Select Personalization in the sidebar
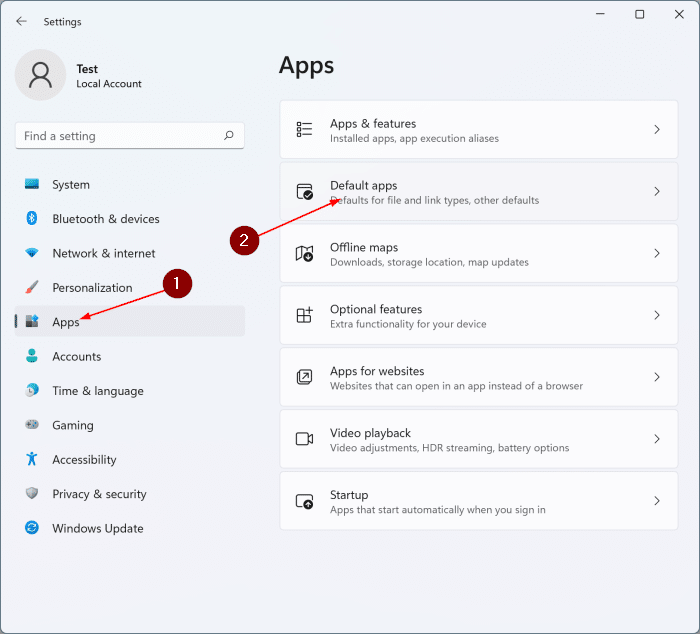Screen dimensions: 700x634 click(x=130, y=287)
